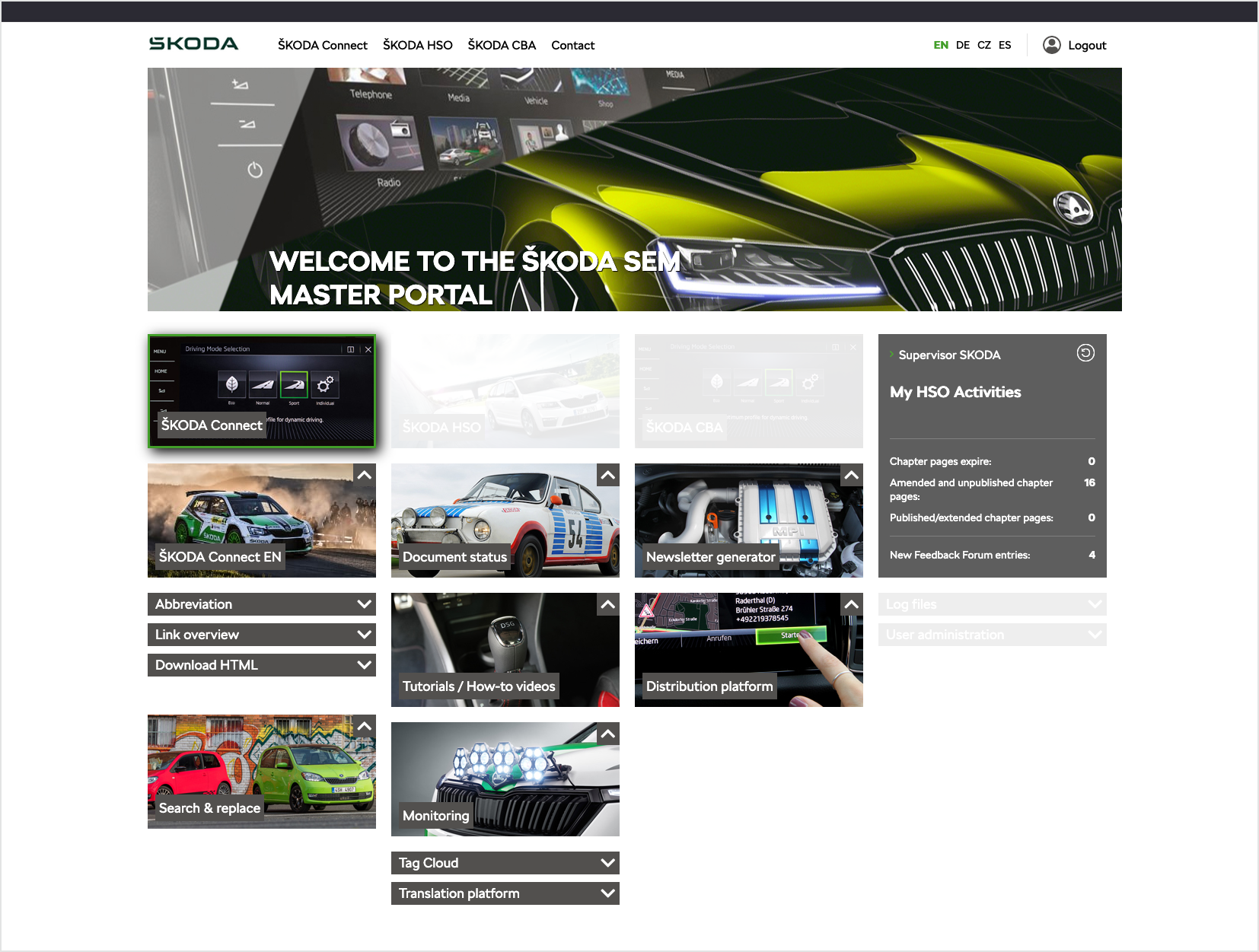Click Published/extended chapter pages entry

[x=993, y=517]
